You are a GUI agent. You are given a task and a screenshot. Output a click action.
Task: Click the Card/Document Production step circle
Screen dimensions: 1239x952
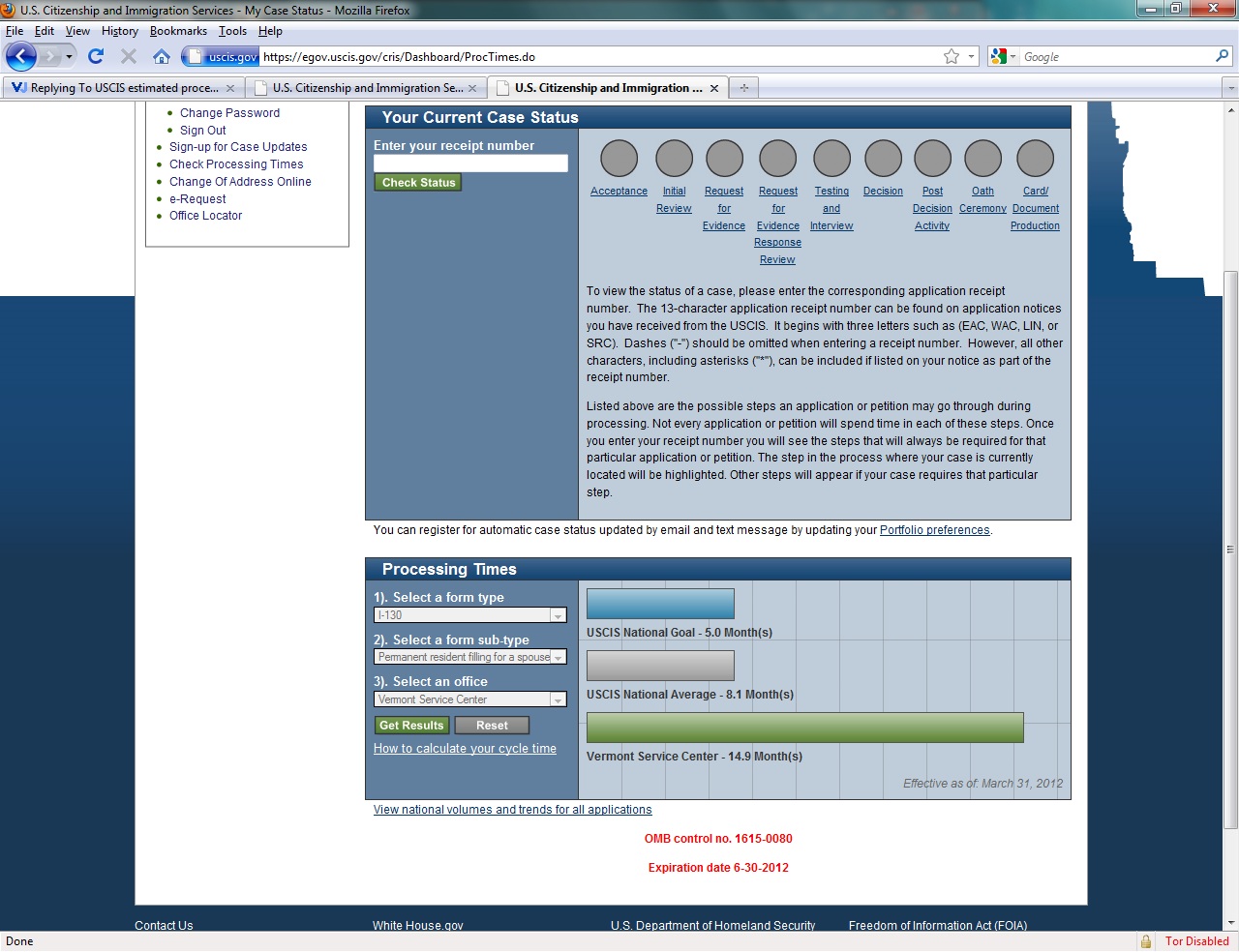click(1035, 159)
